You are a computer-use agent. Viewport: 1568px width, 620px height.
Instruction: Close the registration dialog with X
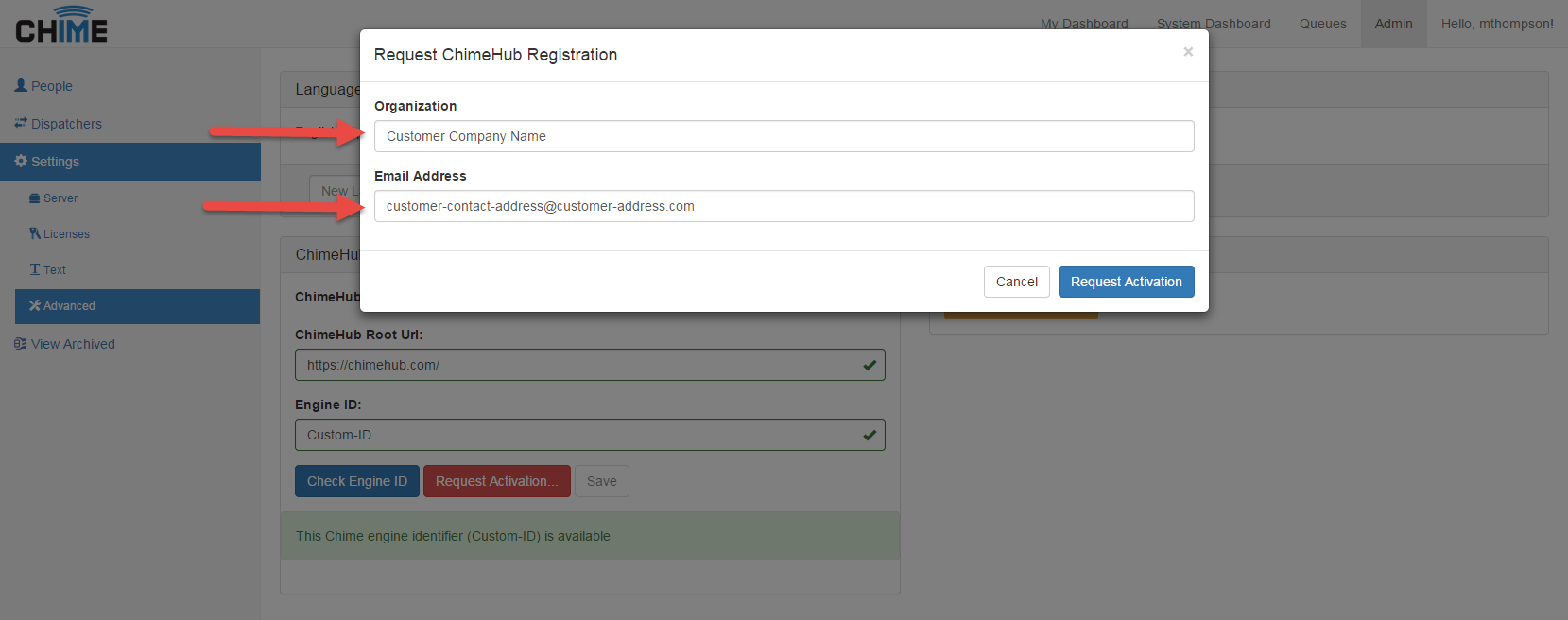(x=1188, y=52)
